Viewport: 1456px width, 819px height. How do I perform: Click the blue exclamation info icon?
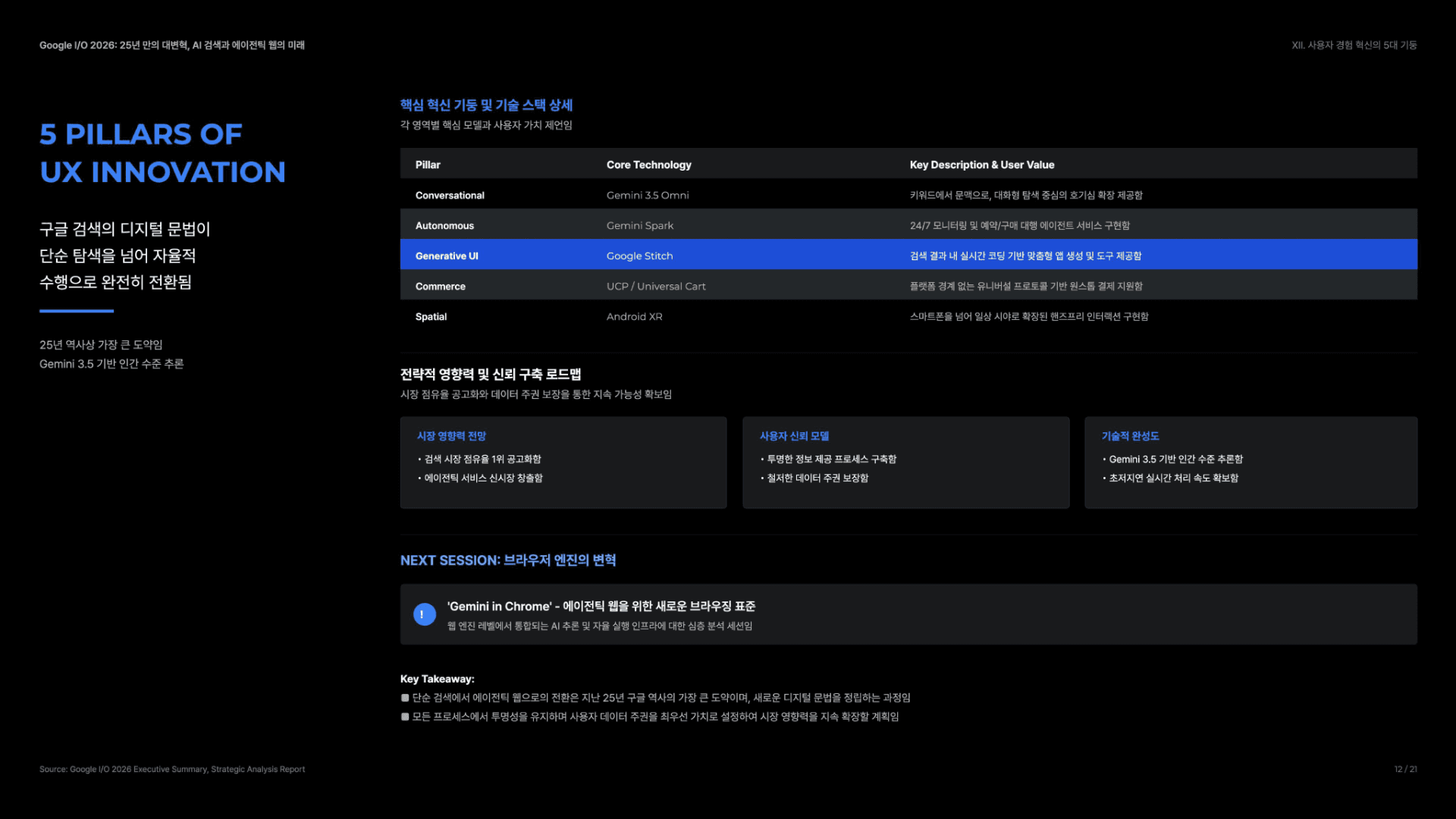pyautogui.click(x=424, y=614)
